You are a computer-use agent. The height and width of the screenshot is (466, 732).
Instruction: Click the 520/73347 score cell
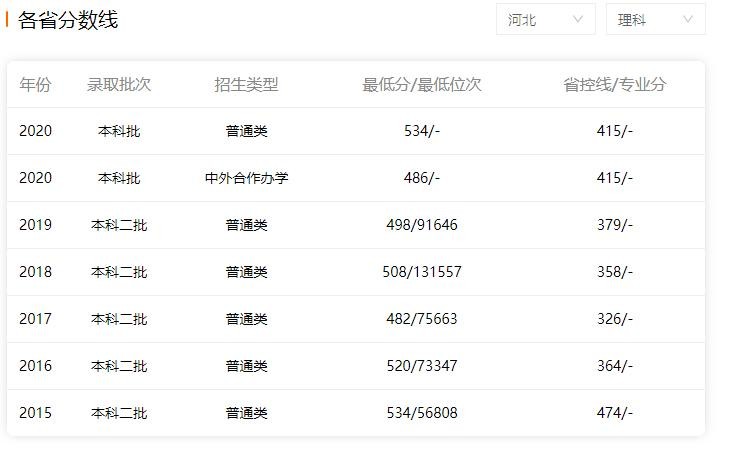tap(421, 366)
